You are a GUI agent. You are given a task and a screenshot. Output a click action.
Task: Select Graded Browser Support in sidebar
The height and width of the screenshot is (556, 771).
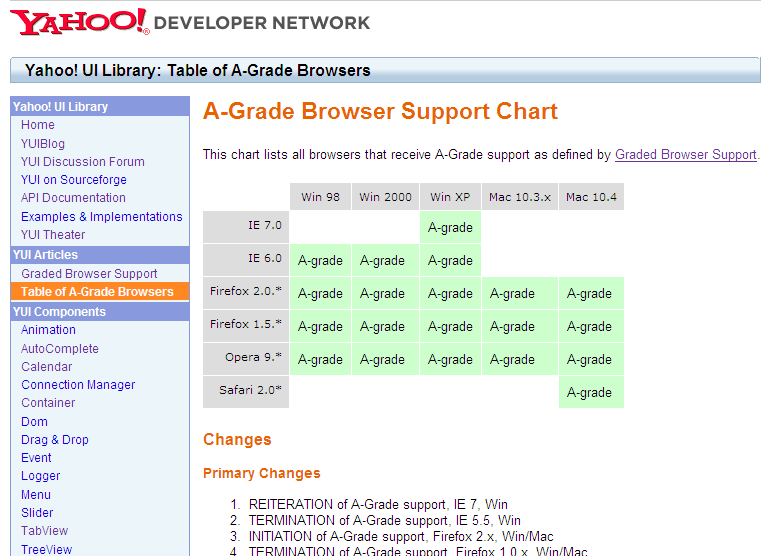pos(89,274)
